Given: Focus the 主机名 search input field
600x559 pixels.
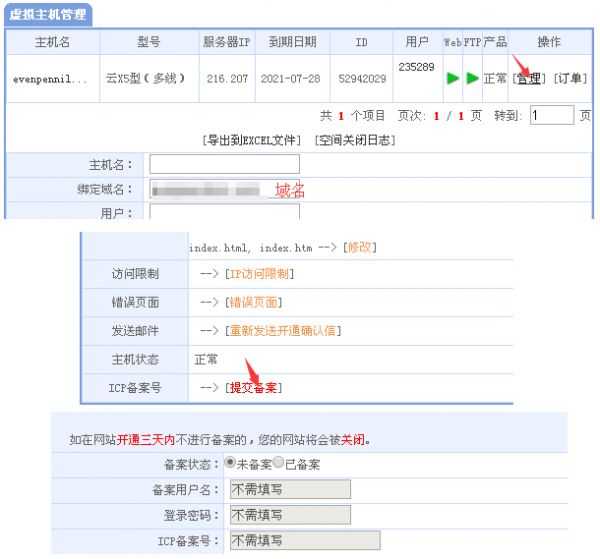Looking at the screenshot, I should point(224,164).
